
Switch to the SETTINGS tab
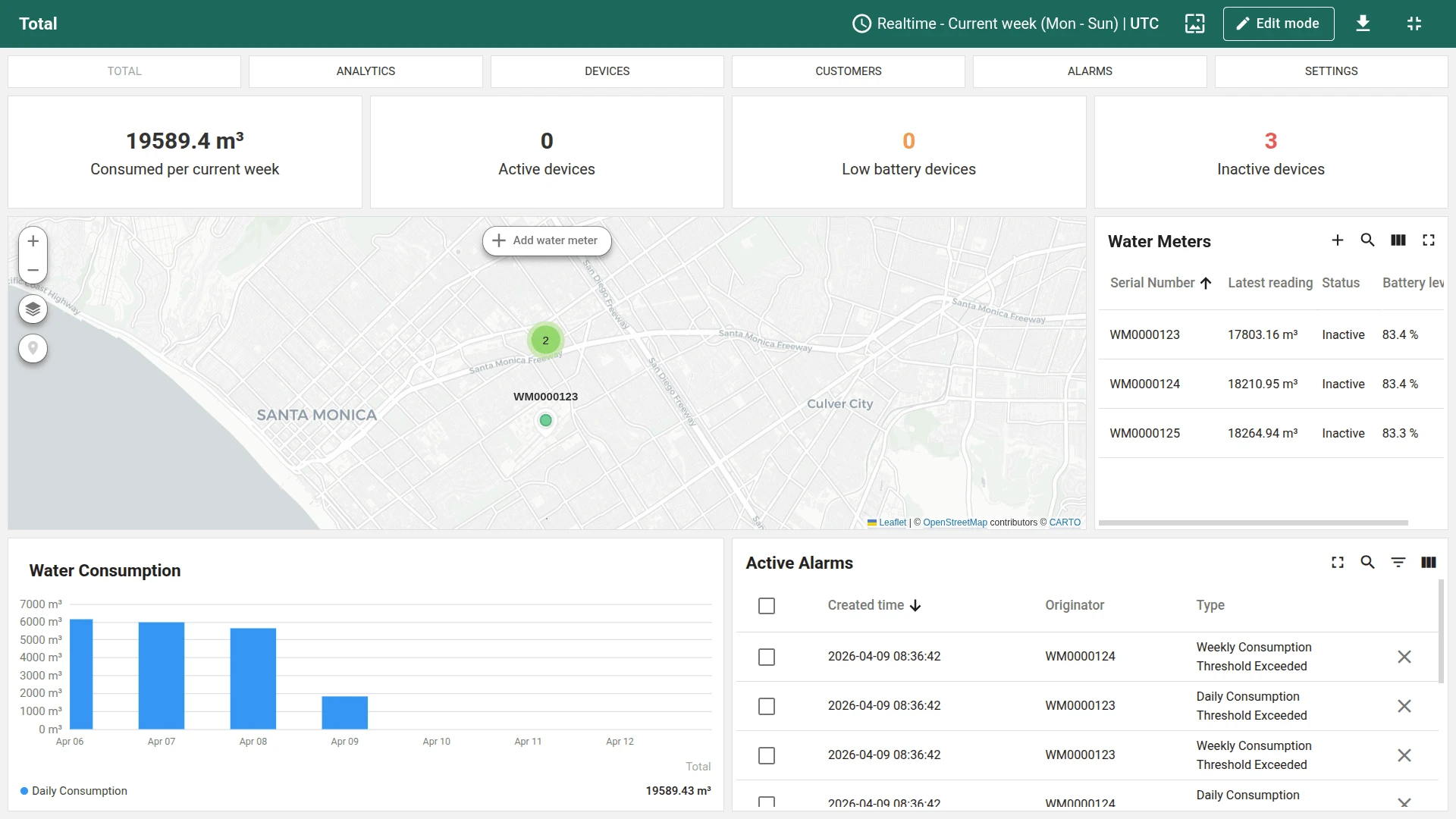[x=1331, y=71]
